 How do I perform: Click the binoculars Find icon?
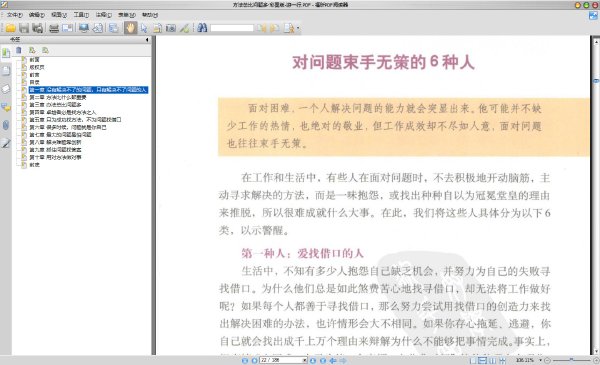(202, 28)
